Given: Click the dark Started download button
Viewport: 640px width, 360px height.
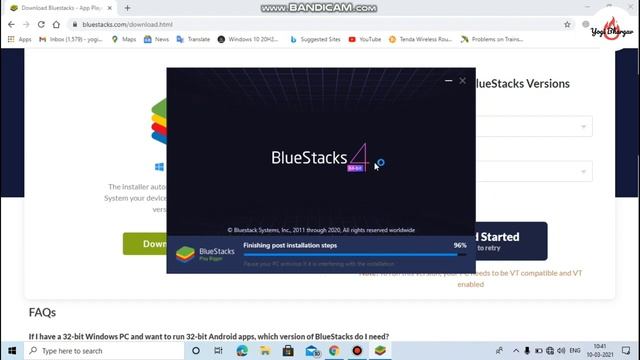Looking at the screenshot, I should 511,241.
